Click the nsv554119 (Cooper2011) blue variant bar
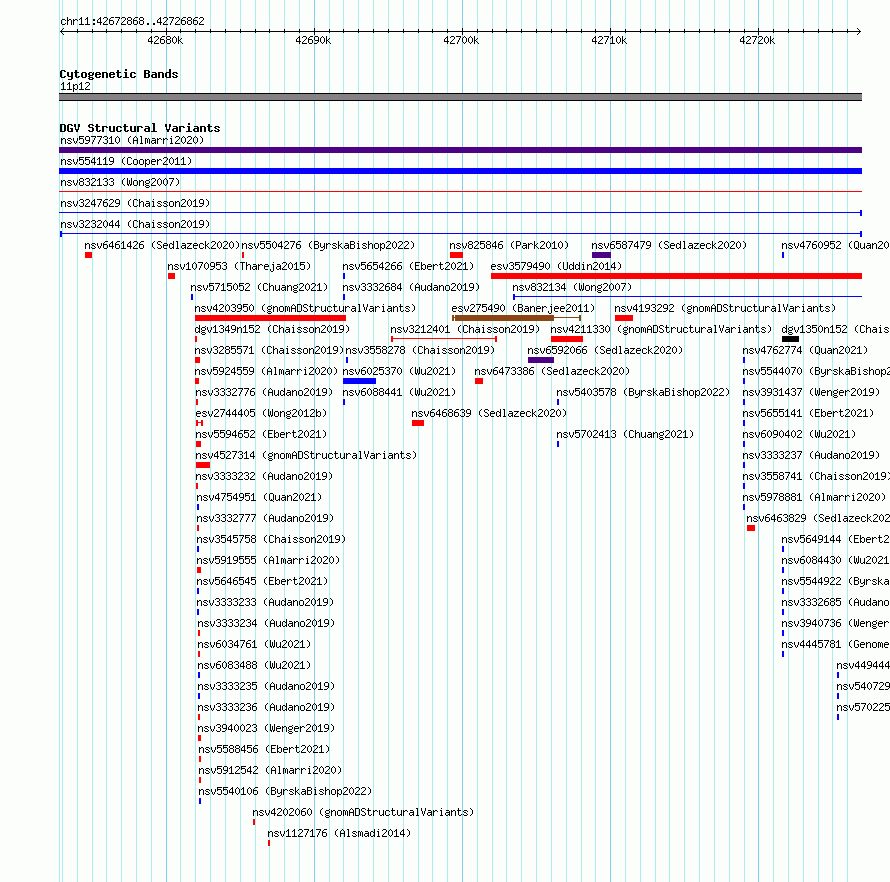The image size is (890, 882). tap(460, 171)
